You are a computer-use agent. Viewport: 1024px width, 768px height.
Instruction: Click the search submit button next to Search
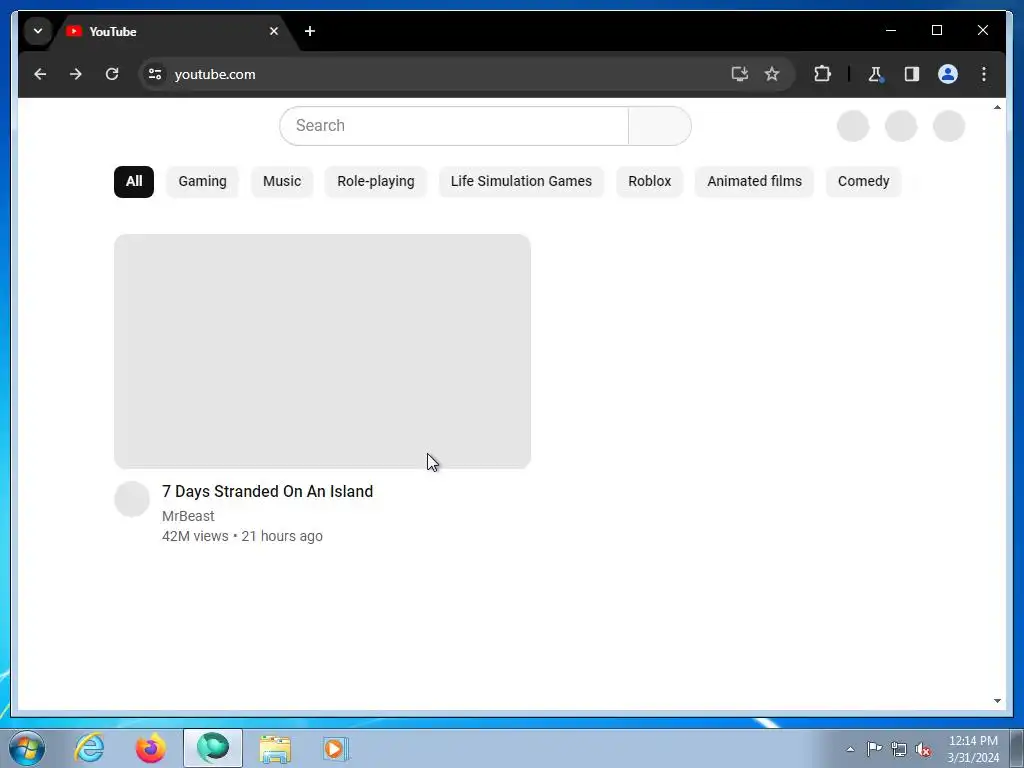coord(660,125)
